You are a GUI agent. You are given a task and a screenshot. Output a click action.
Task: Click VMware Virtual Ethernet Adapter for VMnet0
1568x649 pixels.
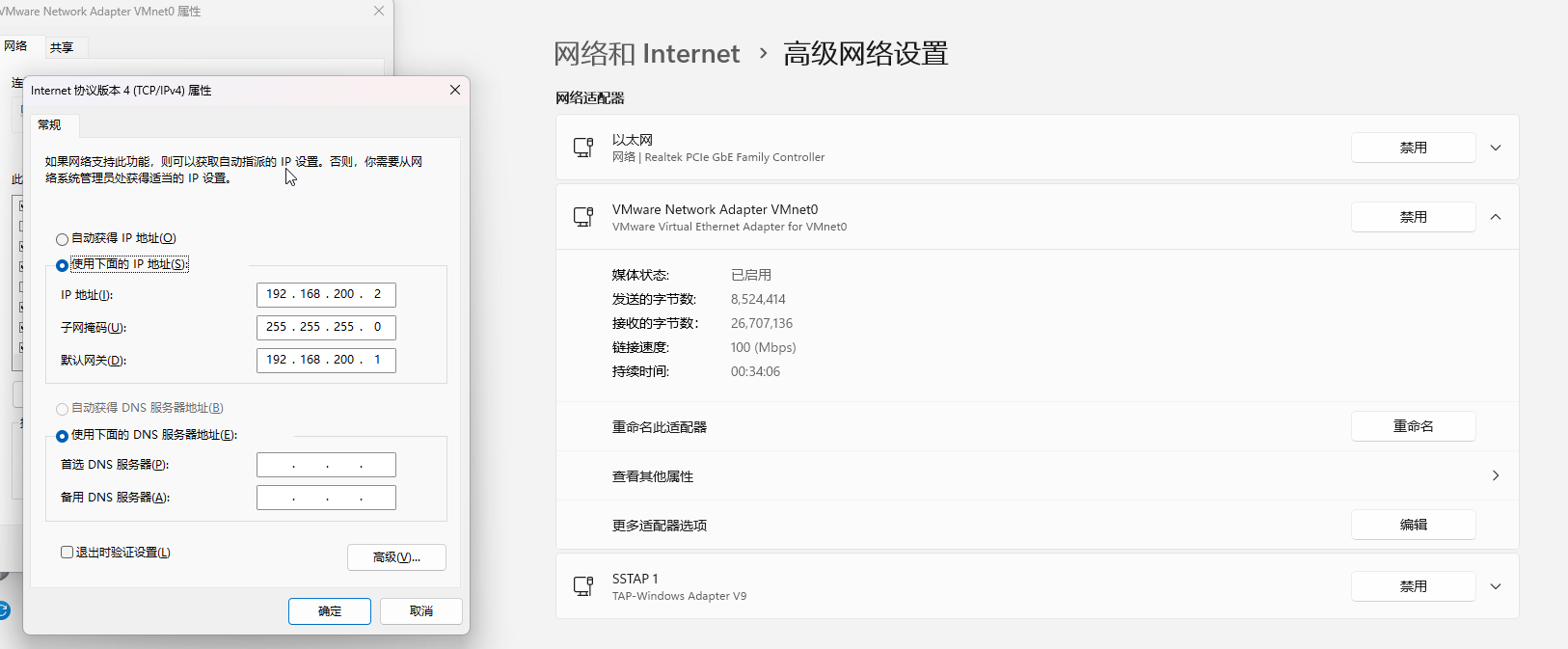click(729, 227)
